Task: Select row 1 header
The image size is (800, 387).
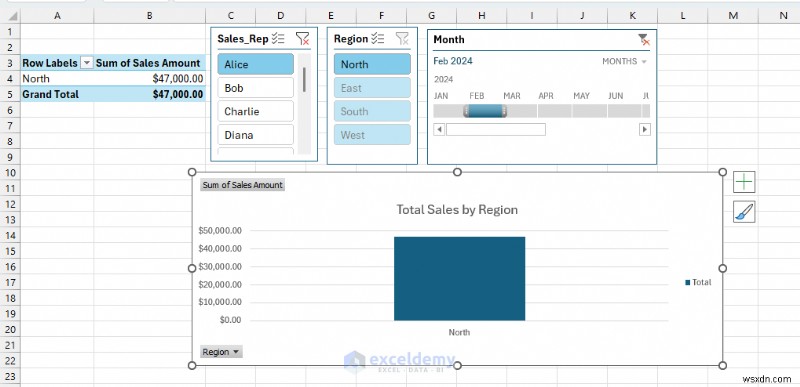Action: [10, 32]
